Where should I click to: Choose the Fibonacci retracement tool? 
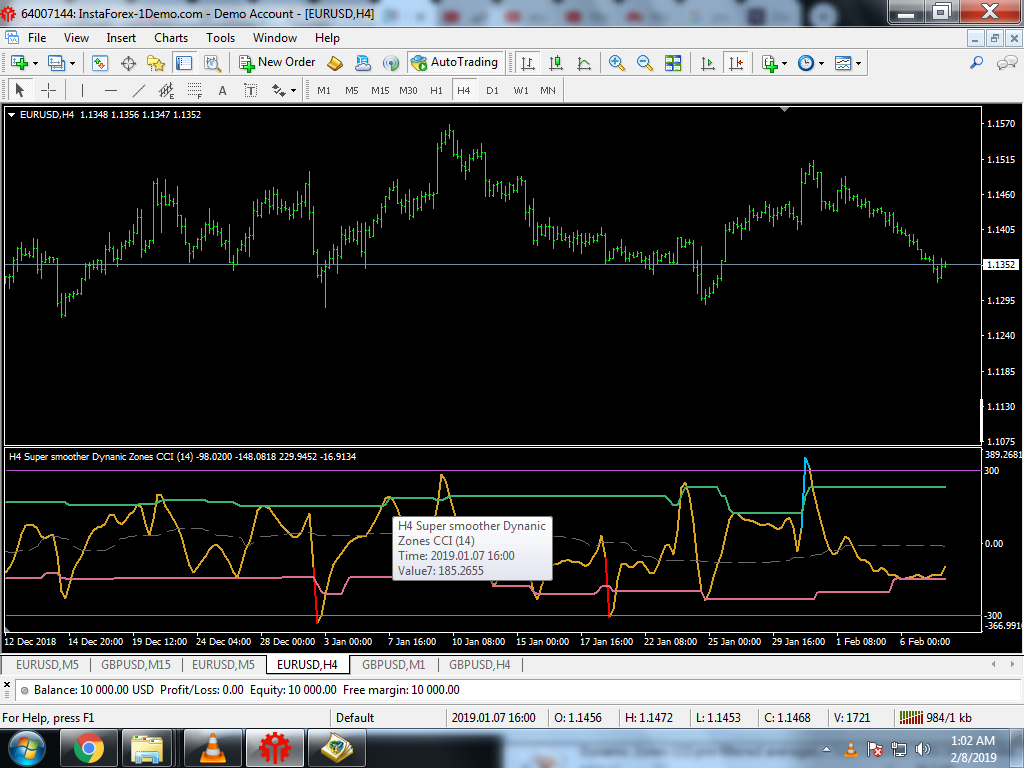[194, 90]
